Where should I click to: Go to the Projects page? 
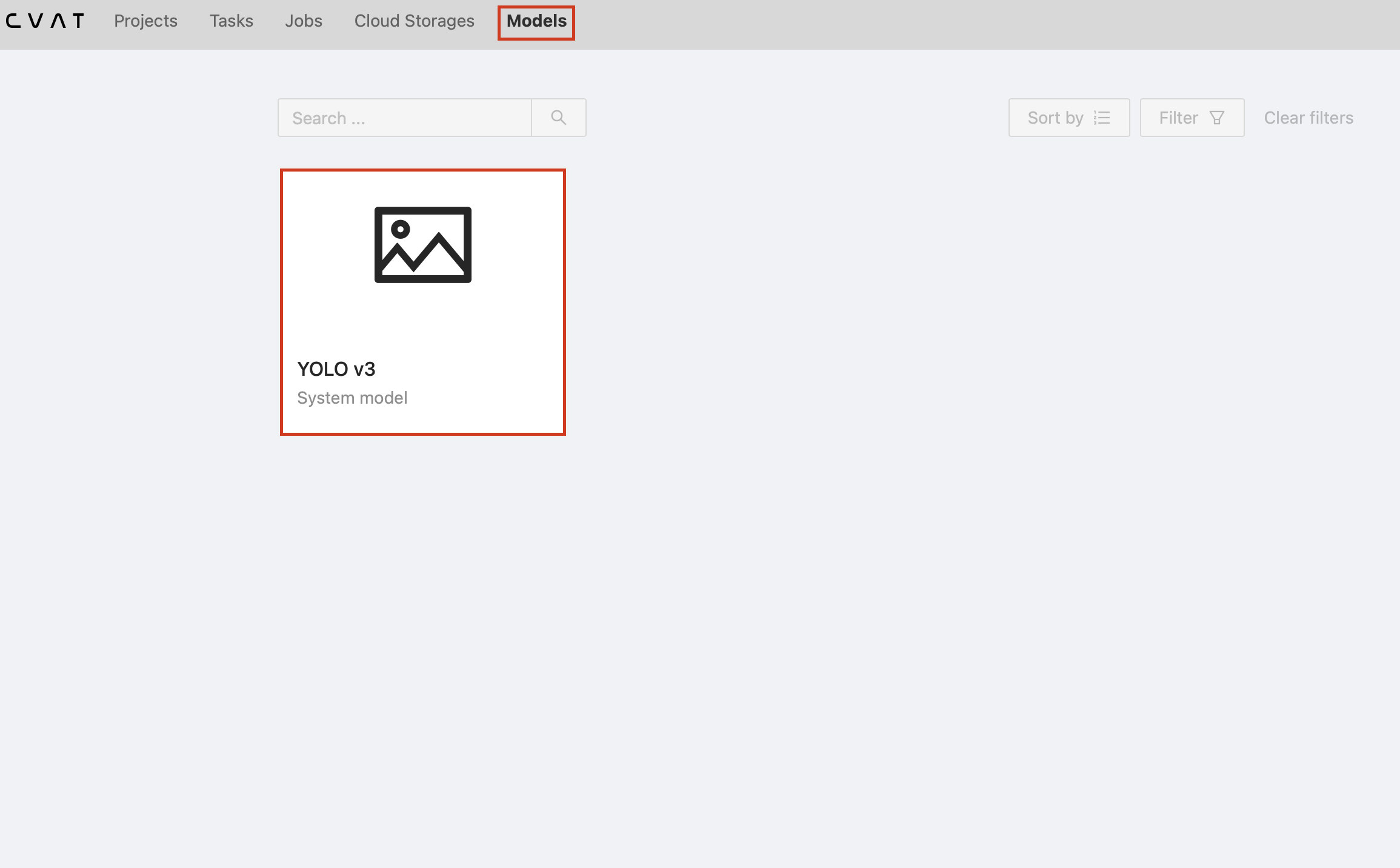(x=145, y=21)
